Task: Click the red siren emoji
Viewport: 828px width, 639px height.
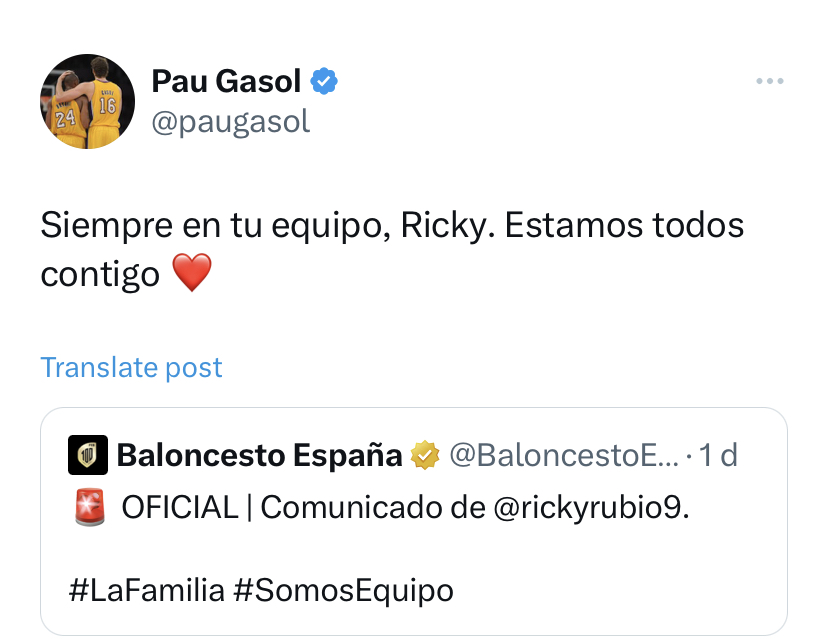Action: click(90, 508)
